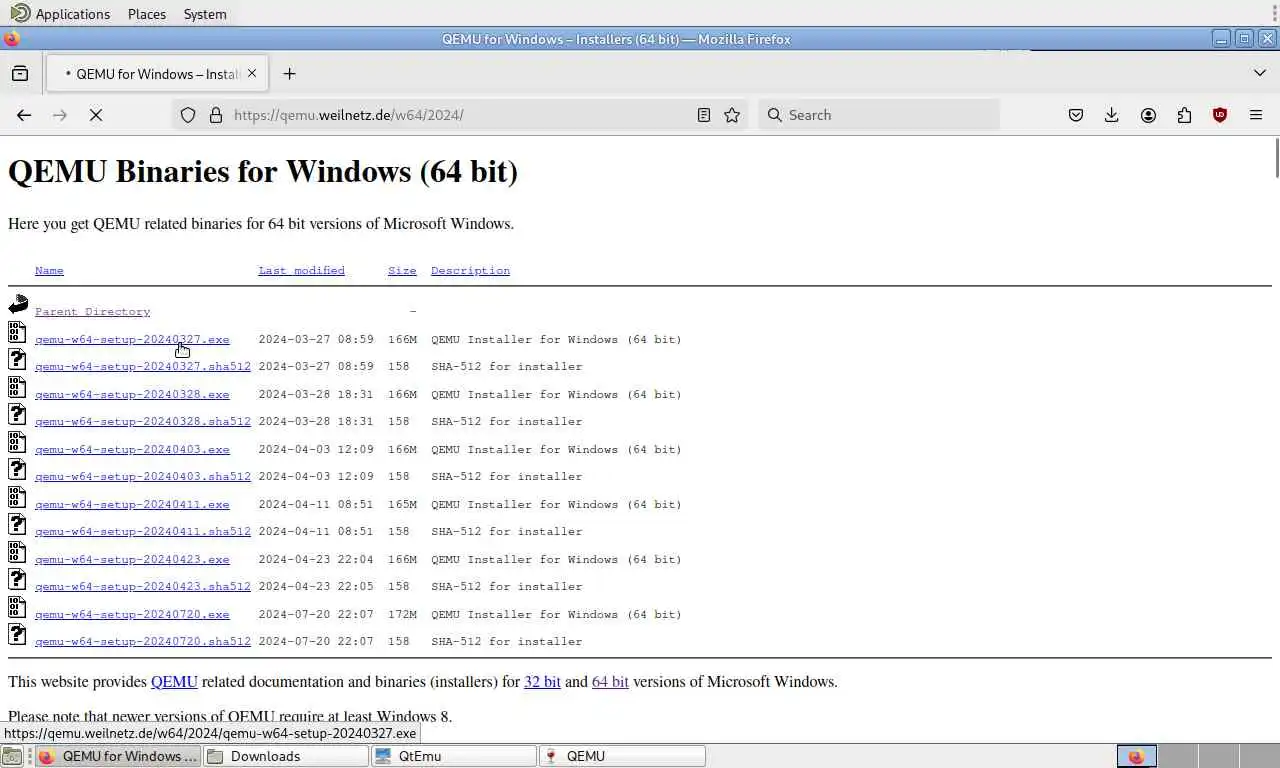Viewport: 1280px width, 768px height.
Task: Open qemu-w64-setup-20240328.sha512 link
Action: point(143,422)
